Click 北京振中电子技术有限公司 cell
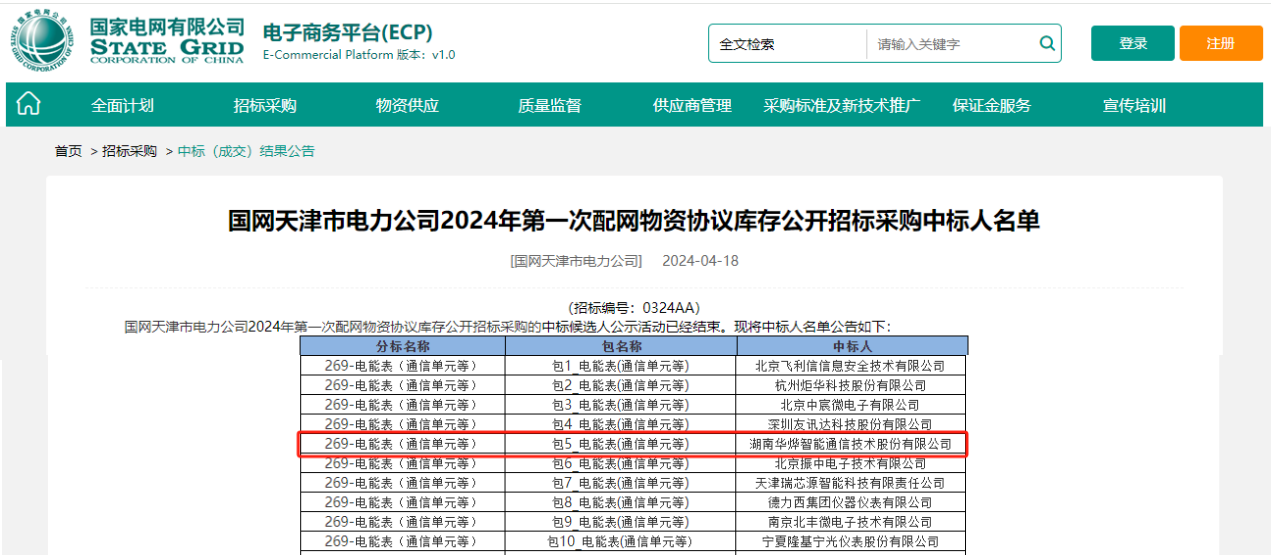The image size is (1271, 555). coord(852,463)
